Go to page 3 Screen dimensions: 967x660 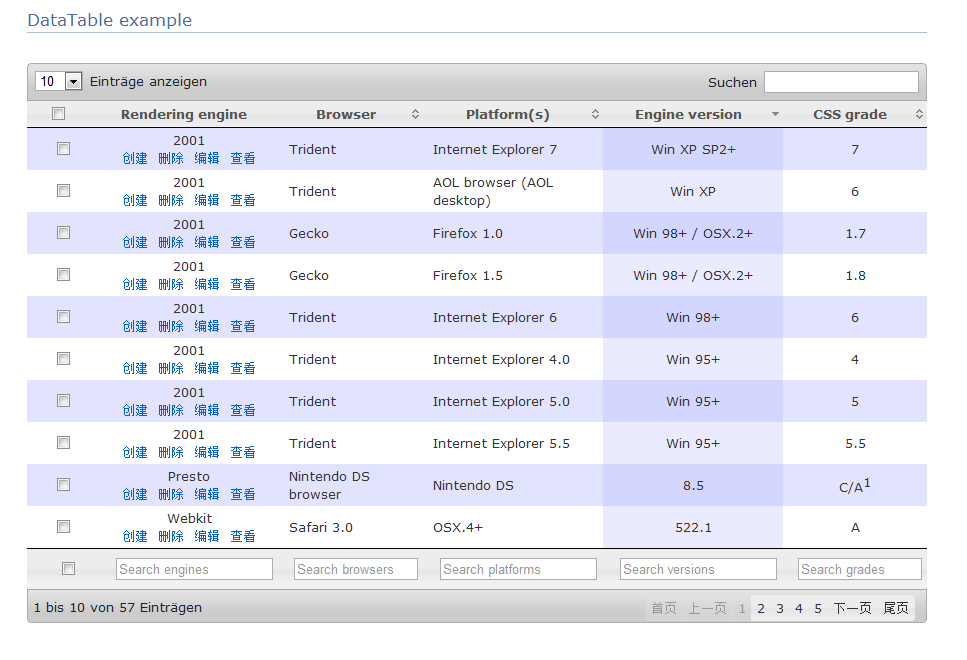pos(780,608)
